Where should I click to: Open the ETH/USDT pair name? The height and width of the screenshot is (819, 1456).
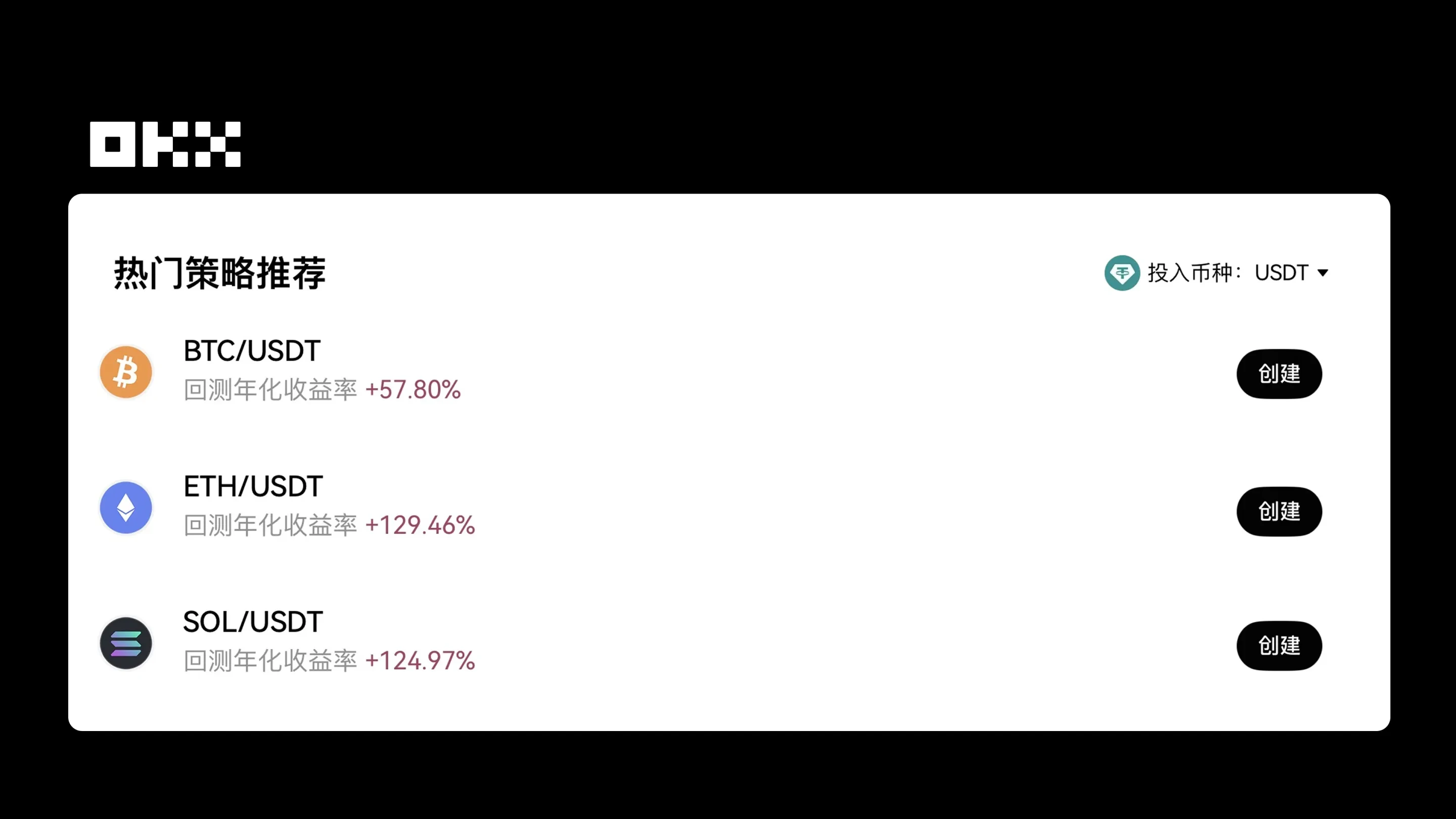(x=253, y=487)
